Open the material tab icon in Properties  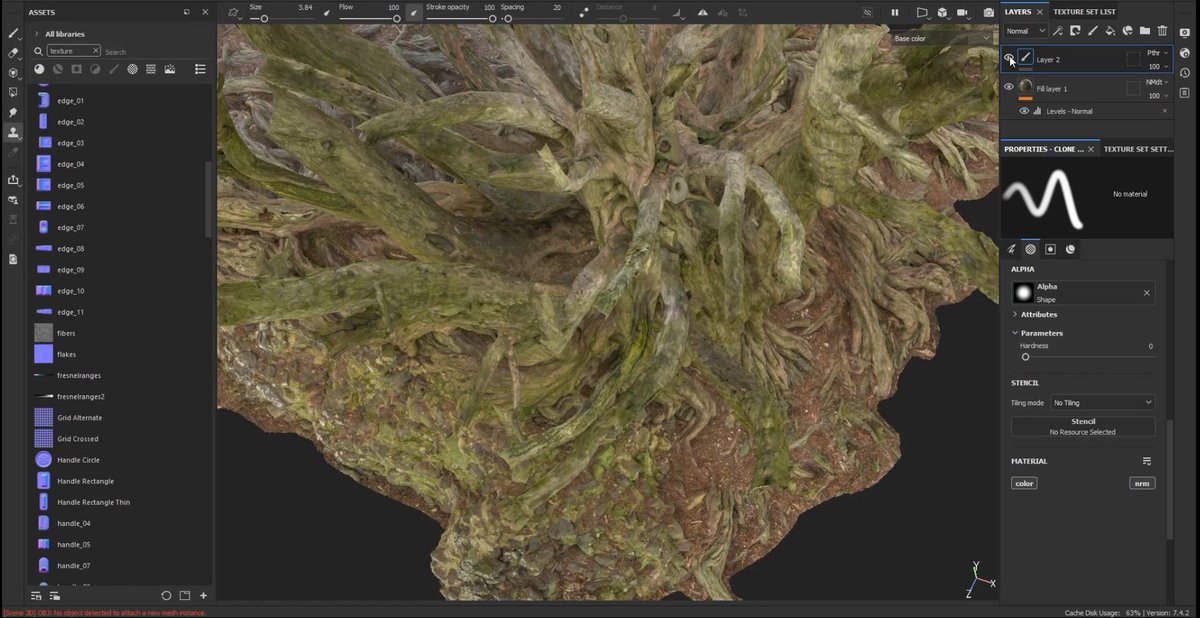[1070, 249]
